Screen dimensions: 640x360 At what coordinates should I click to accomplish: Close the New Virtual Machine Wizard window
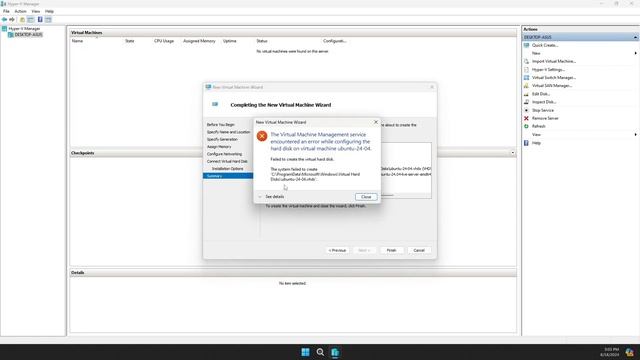coord(432,87)
